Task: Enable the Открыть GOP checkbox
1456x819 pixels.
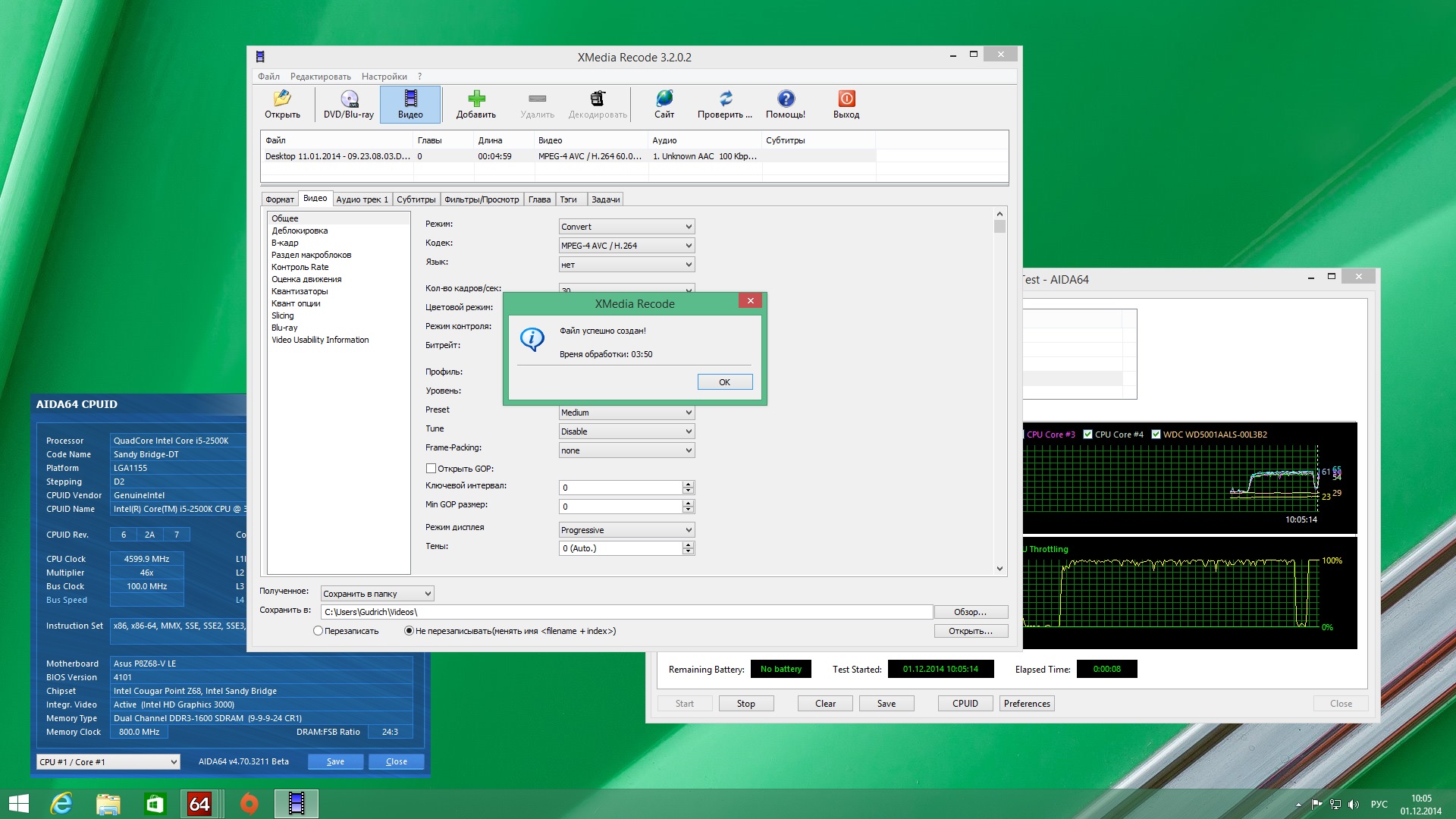Action: click(x=431, y=469)
